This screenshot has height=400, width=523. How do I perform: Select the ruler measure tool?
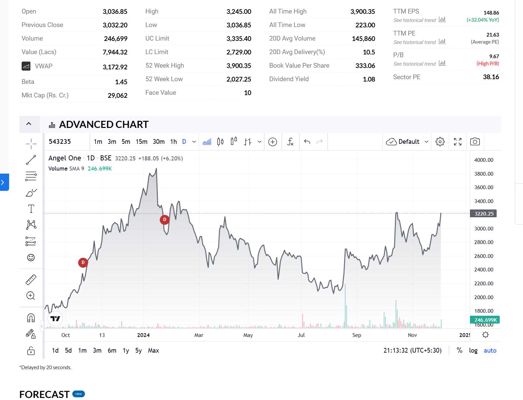coord(31,280)
